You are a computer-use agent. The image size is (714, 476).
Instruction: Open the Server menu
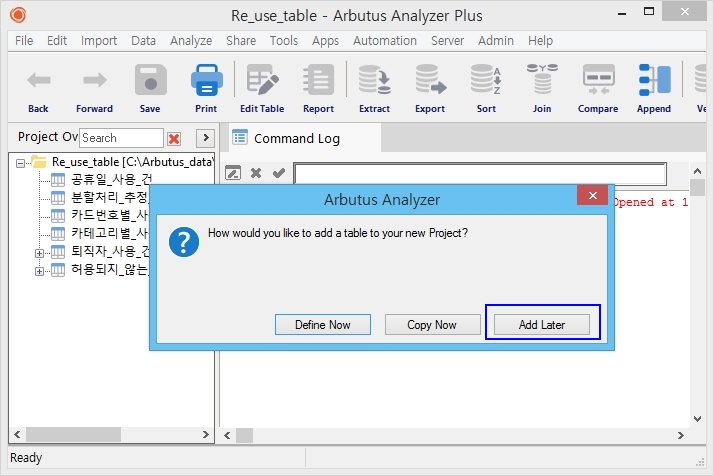click(x=448, y=41)
